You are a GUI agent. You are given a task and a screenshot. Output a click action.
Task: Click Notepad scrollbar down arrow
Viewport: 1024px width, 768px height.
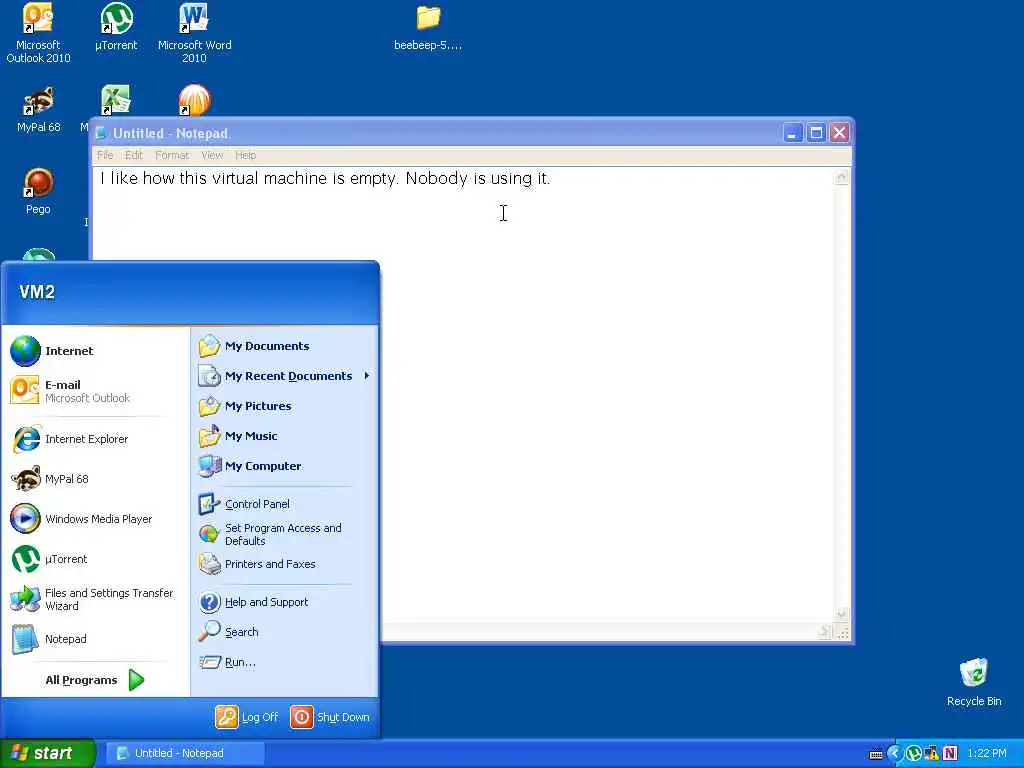(842, 614)
